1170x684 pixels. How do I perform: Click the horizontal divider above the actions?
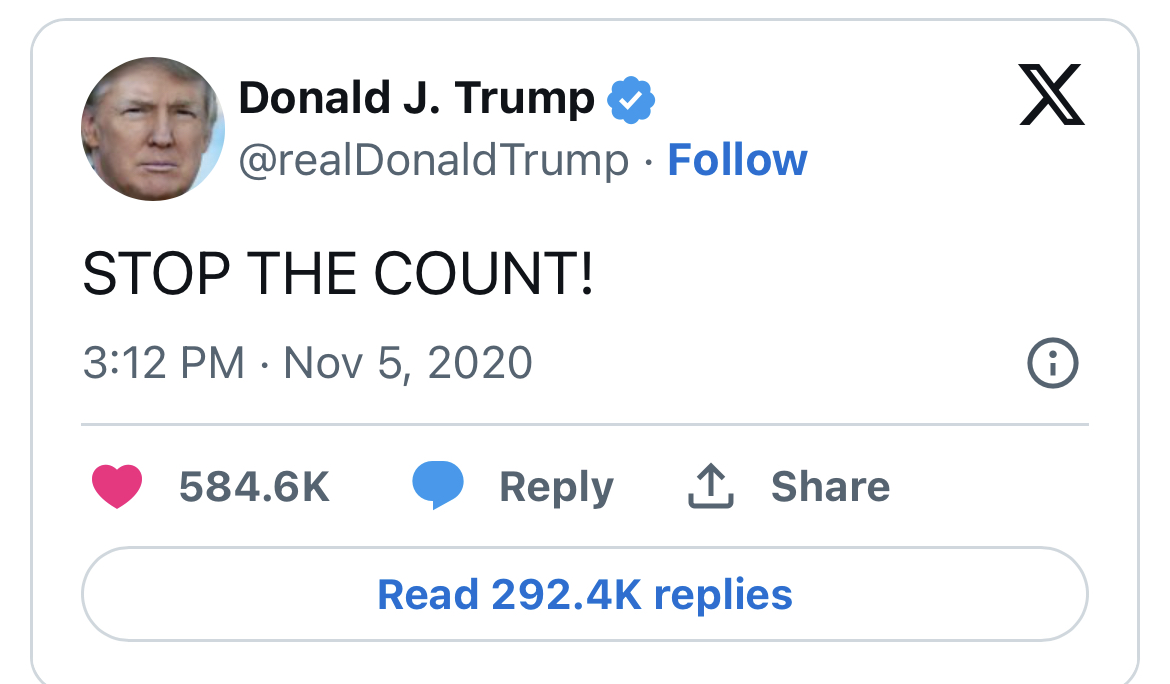click(x=585, y=425)
